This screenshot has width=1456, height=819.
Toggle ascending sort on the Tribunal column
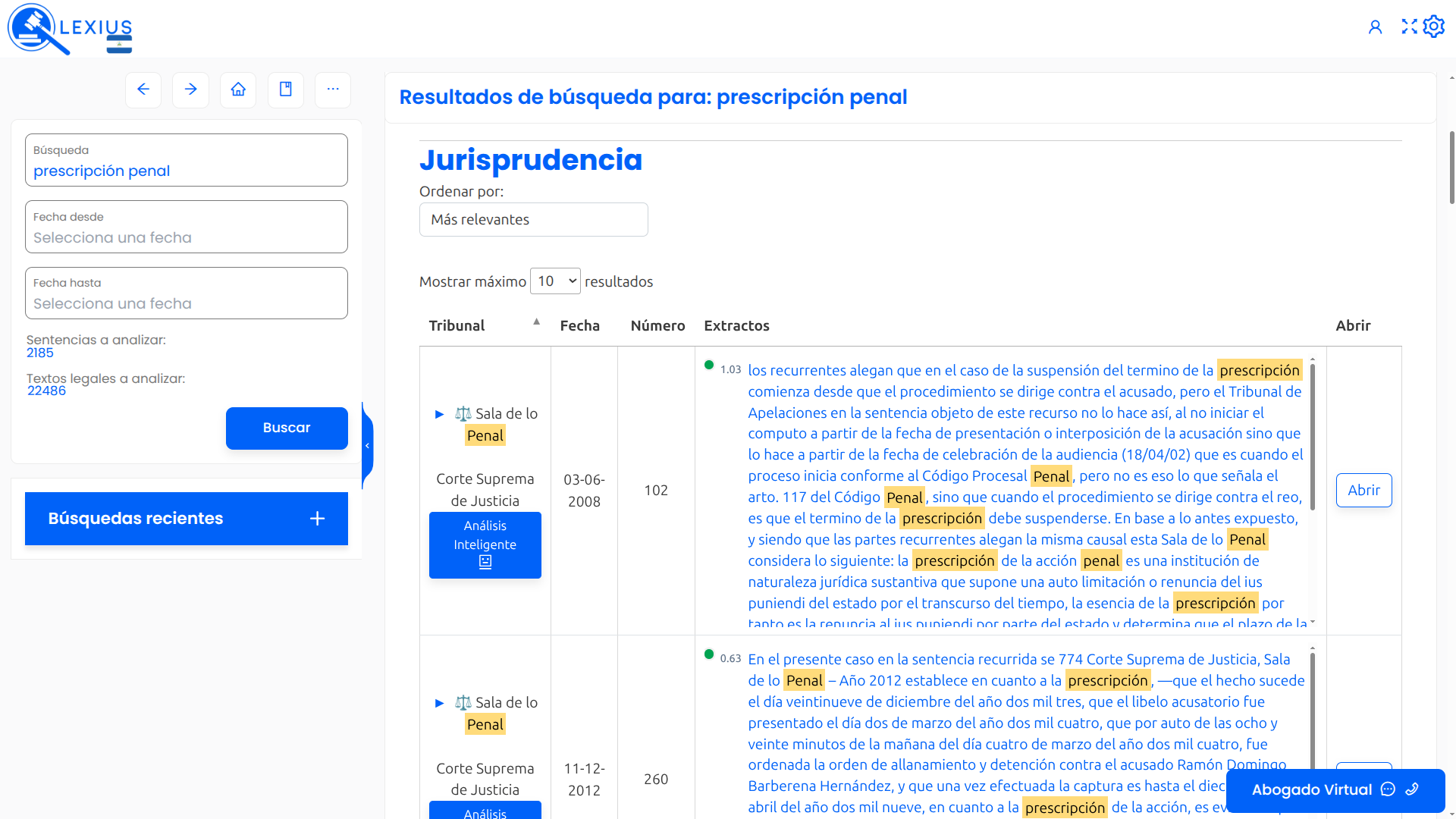pos(536,322)
